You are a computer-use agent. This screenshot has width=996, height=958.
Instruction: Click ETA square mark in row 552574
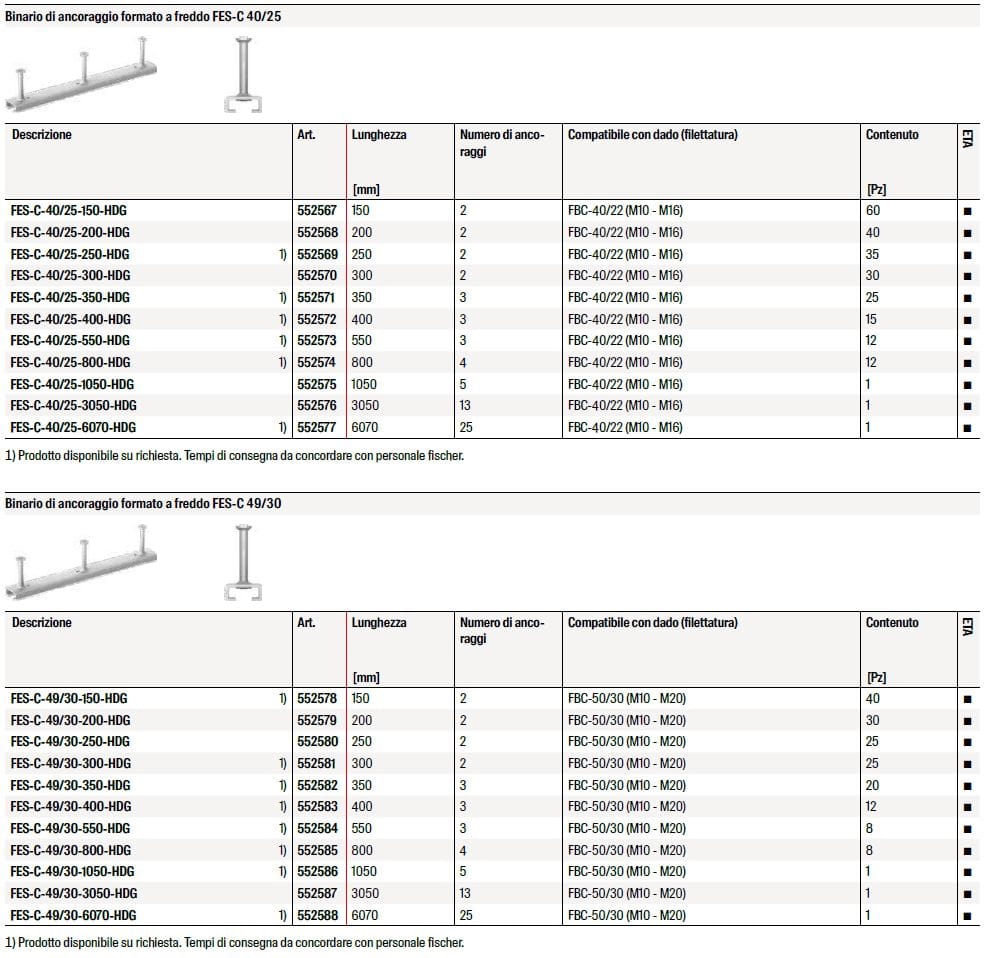pyautogui.click(x=967, y=363)
